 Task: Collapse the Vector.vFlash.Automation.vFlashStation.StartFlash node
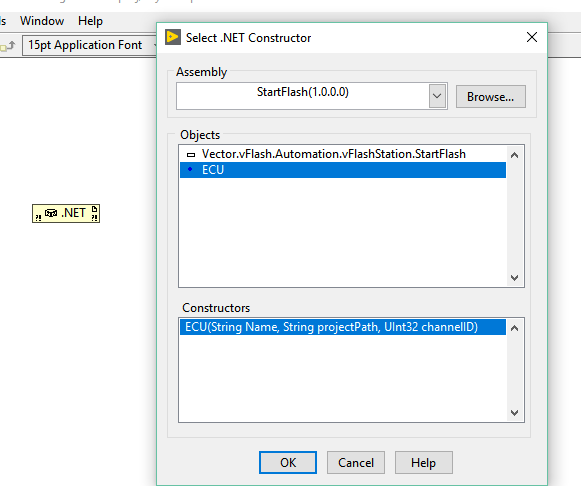point(191,154)
